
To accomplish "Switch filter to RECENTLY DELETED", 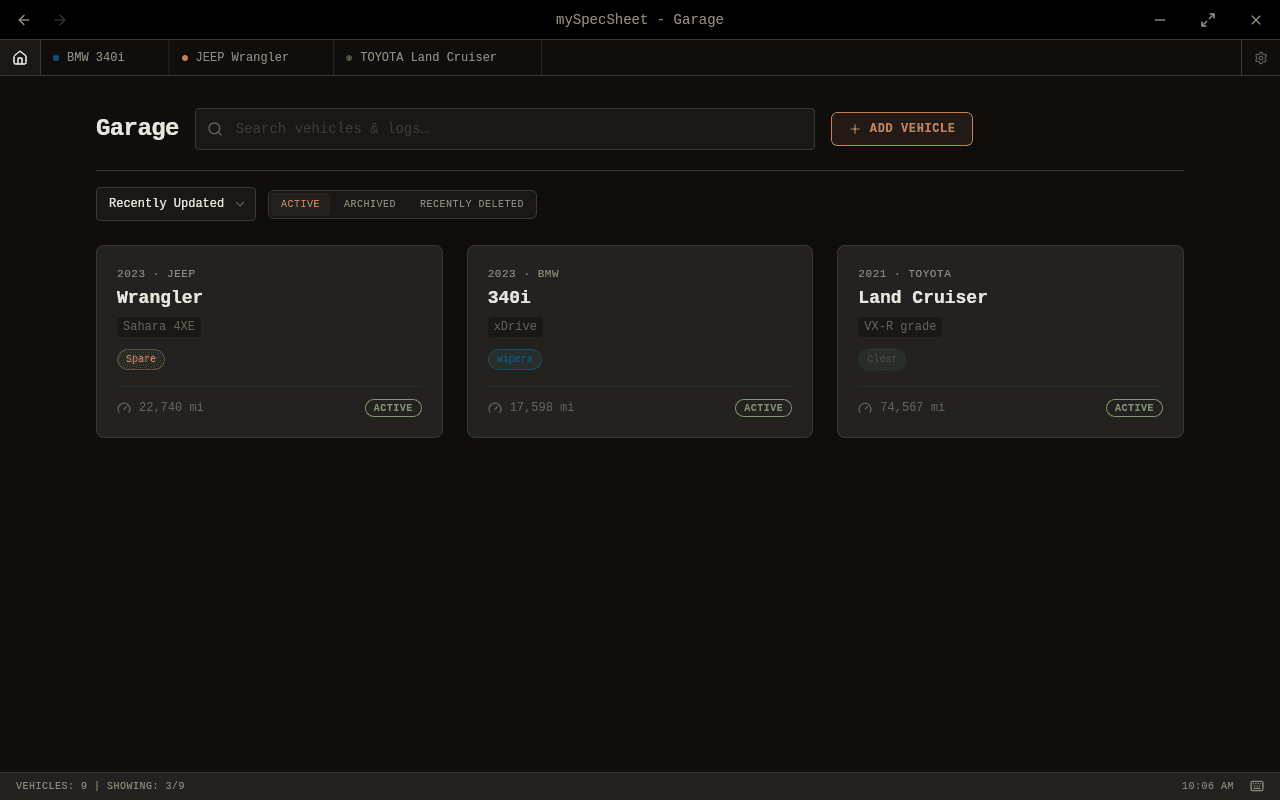I will pyautogui.click(x=471, y=204).
